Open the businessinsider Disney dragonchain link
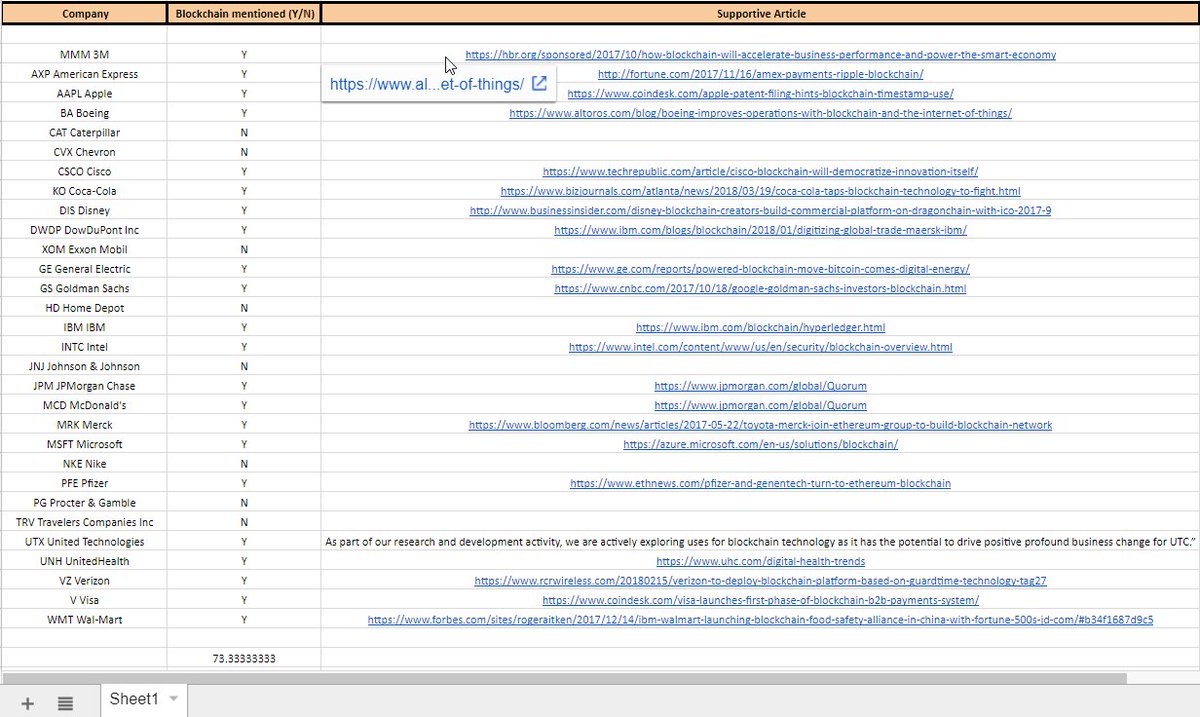The width and height of the screenshot is (1200, 717). pos(760,211)
